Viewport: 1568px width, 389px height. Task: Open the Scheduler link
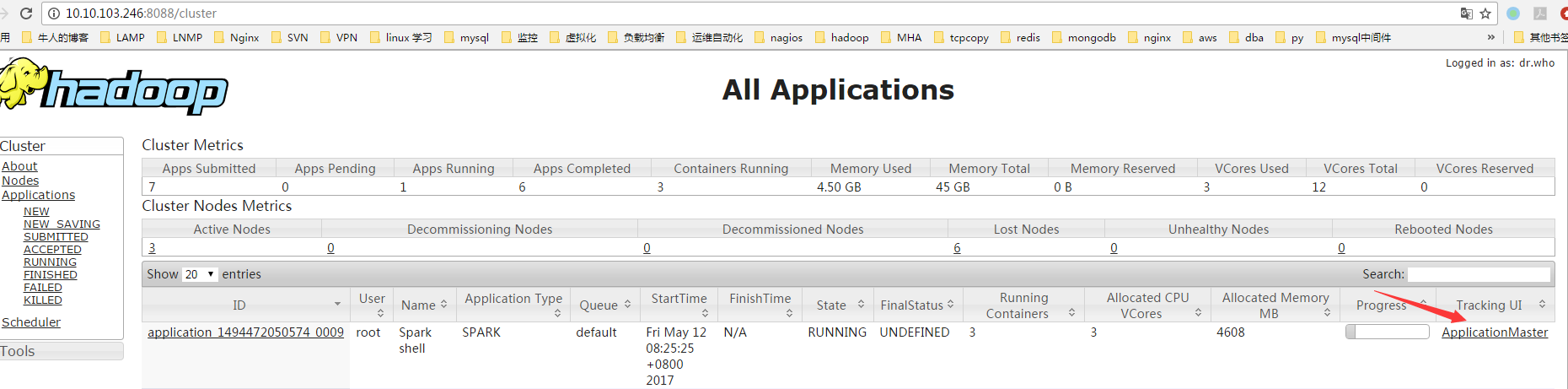click(x=31, y=322)
